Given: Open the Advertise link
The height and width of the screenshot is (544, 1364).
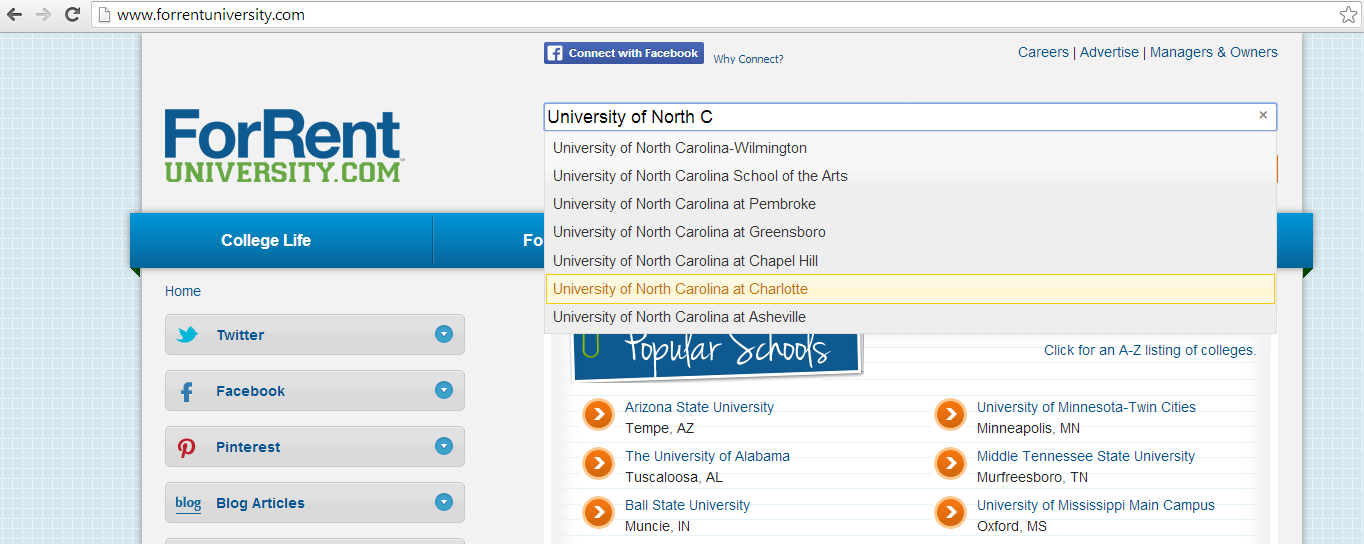Looking at the screenshot, I should point(1109,52).
